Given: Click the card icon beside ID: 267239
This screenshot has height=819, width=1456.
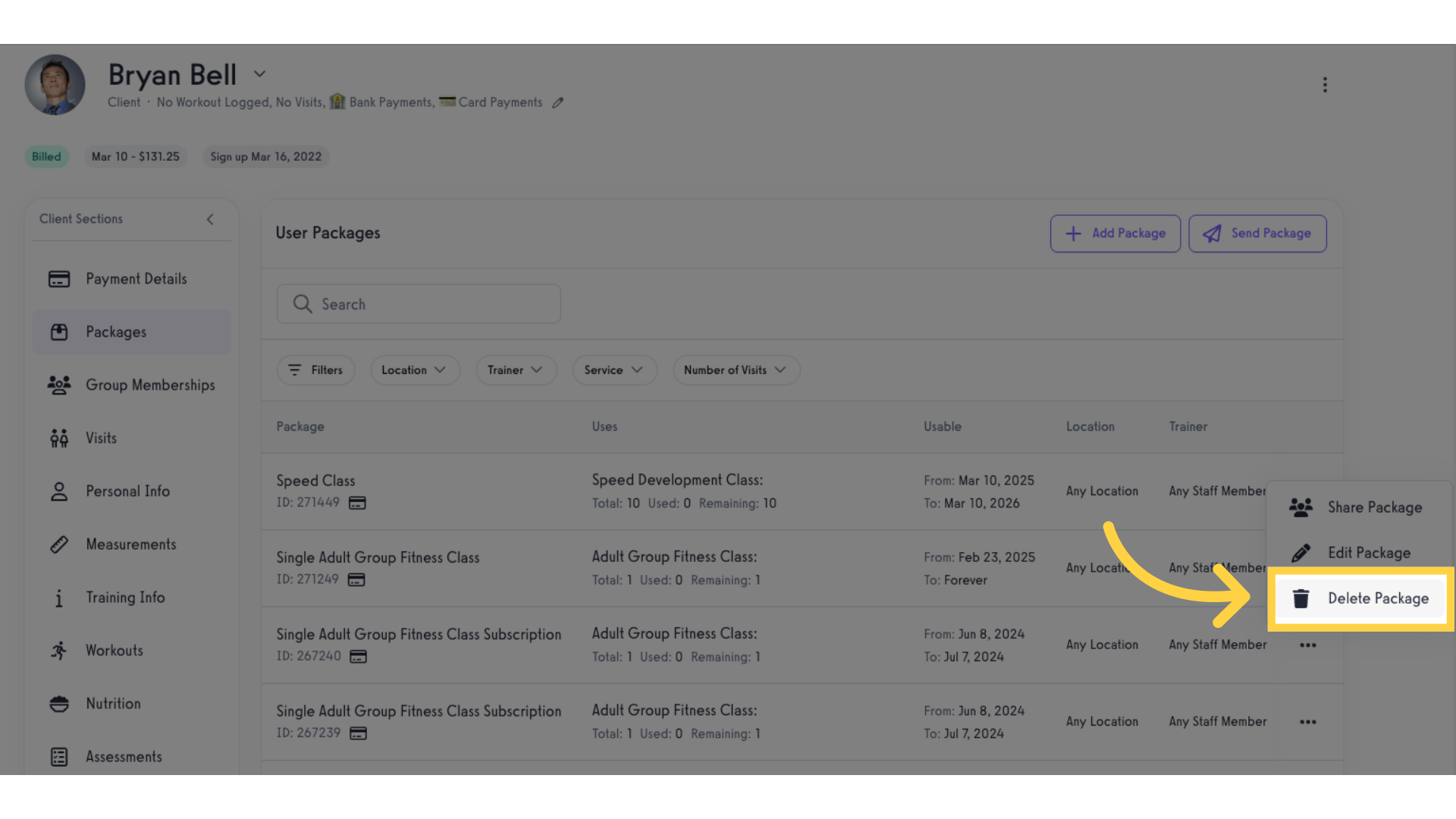Looking at the screenshot, I should (358, 733).
